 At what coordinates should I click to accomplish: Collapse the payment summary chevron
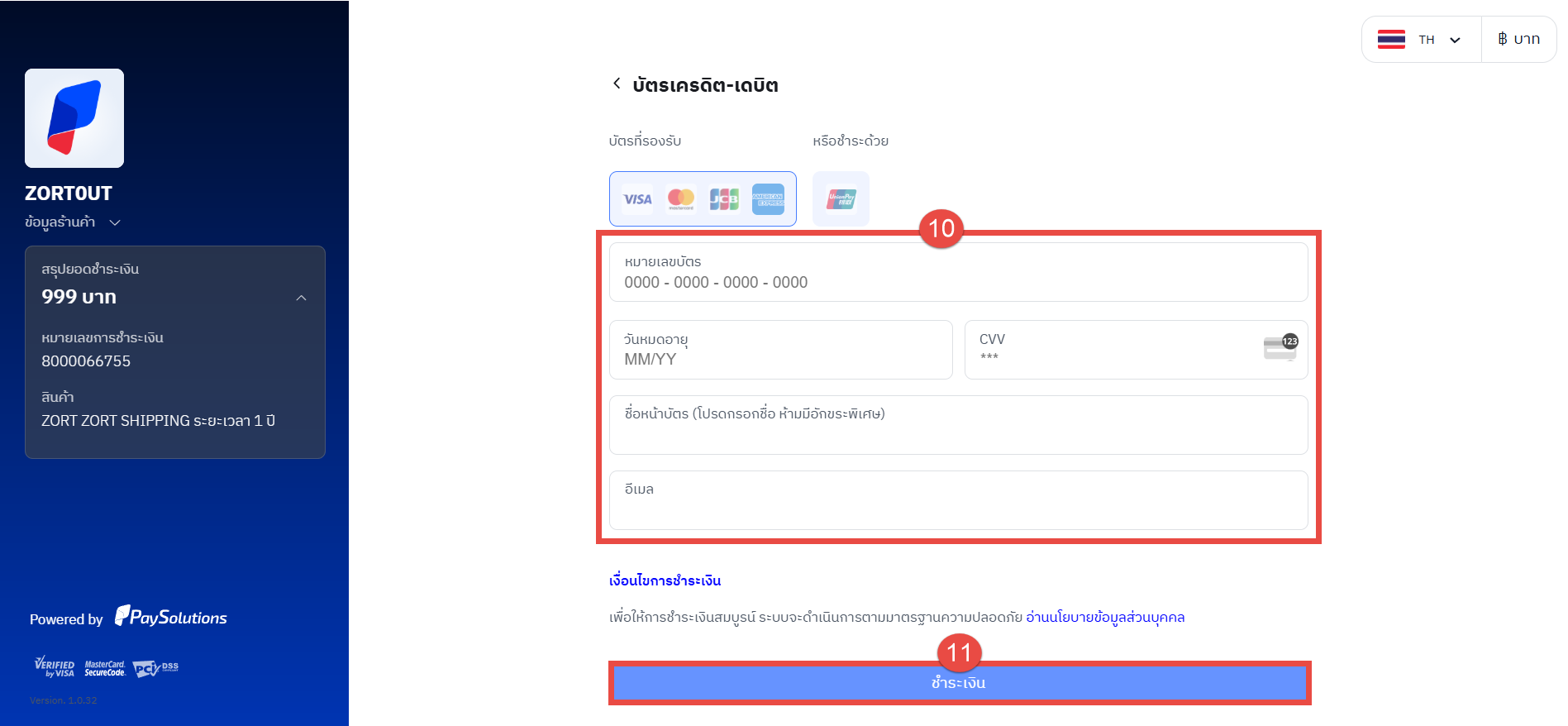[x=302, y=298]
